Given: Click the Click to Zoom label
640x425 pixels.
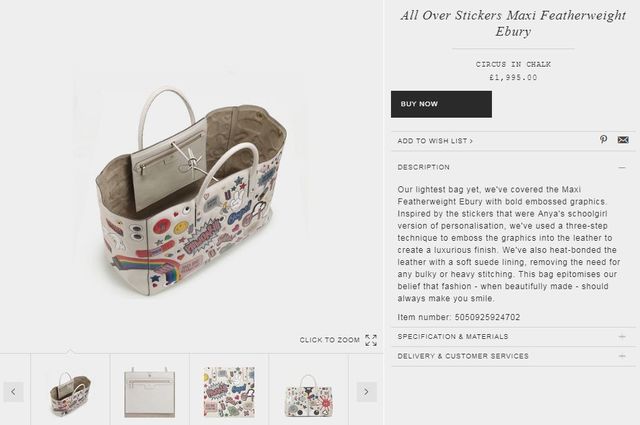Looking at the screenshot, I should point(329,340).
